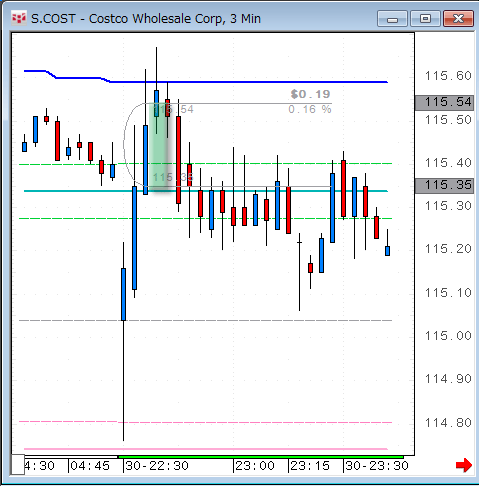The width and height of the screenshot is (479, 486).
Task: Click the 115.20 price scale label
Action: point(448,249)
